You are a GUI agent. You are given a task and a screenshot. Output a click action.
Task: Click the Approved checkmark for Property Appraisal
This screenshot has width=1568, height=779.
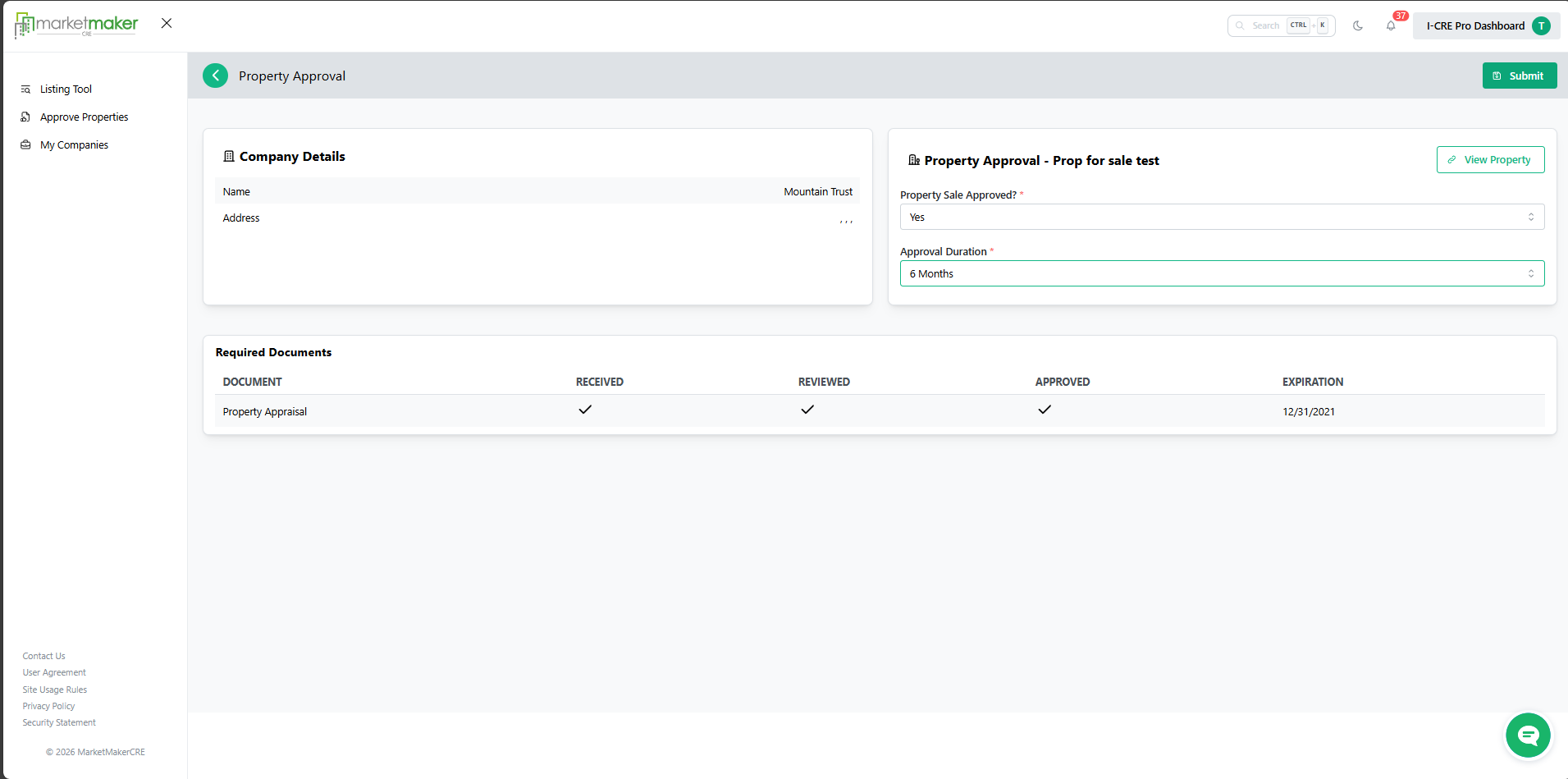[1045, 410]
